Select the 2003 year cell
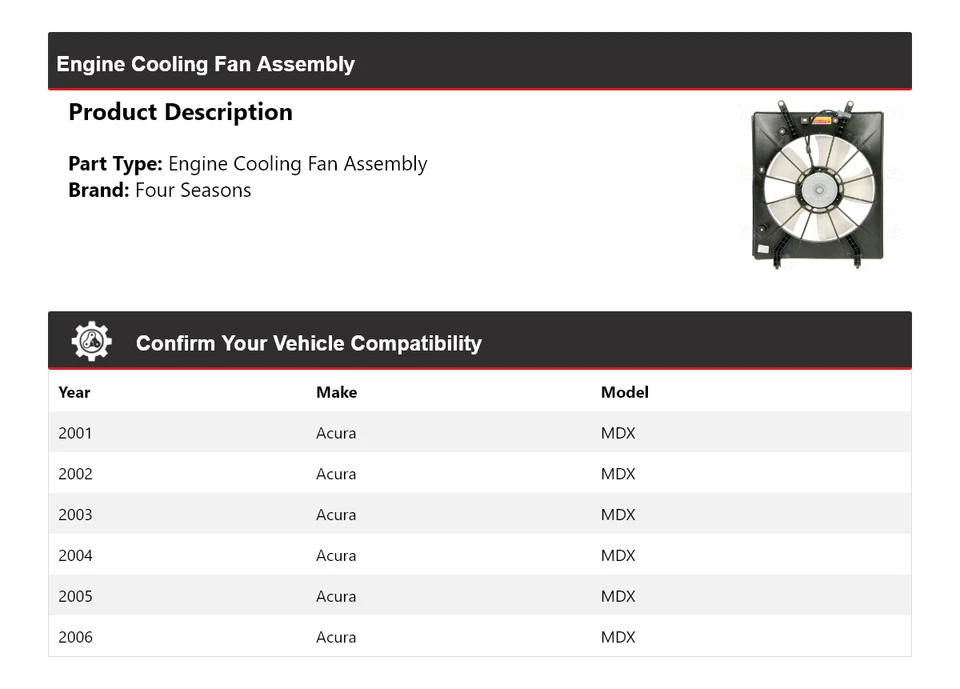 tap(75, 515)
